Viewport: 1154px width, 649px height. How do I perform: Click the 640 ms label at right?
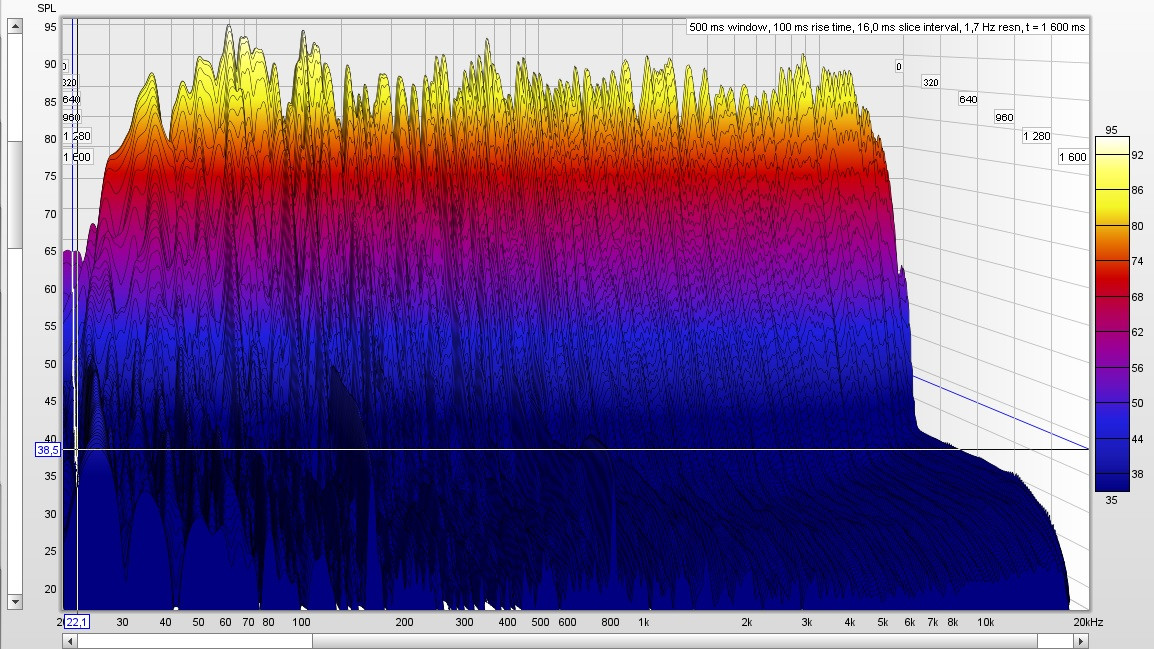967,99
